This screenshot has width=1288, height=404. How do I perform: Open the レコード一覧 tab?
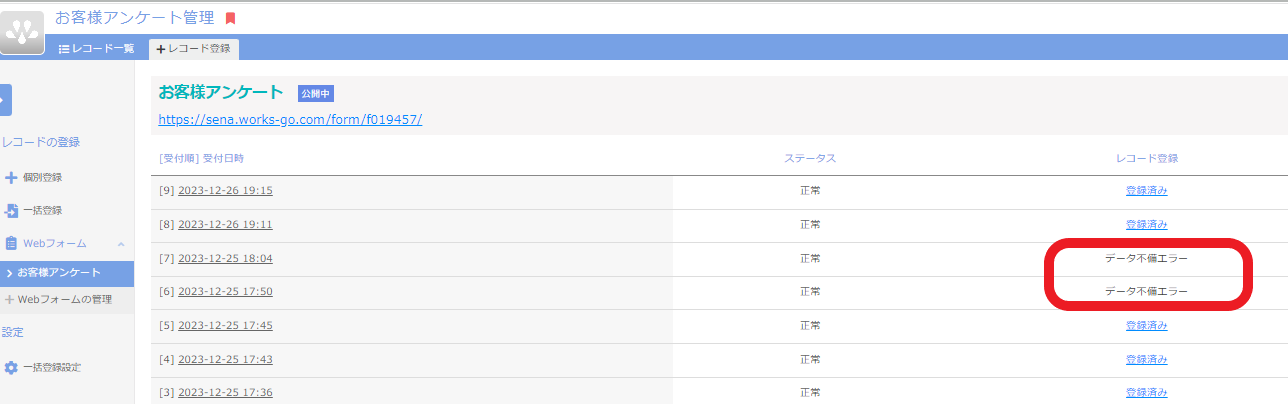coord(96,48)
